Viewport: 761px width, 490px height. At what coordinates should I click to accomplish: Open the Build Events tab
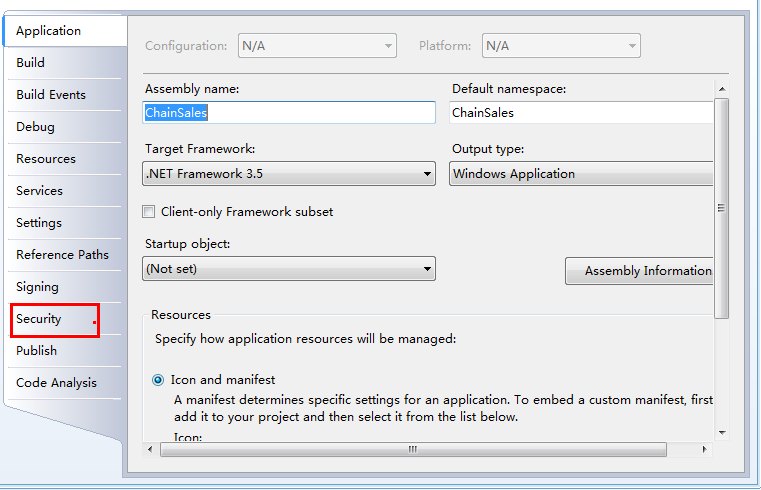pos(50,95)
